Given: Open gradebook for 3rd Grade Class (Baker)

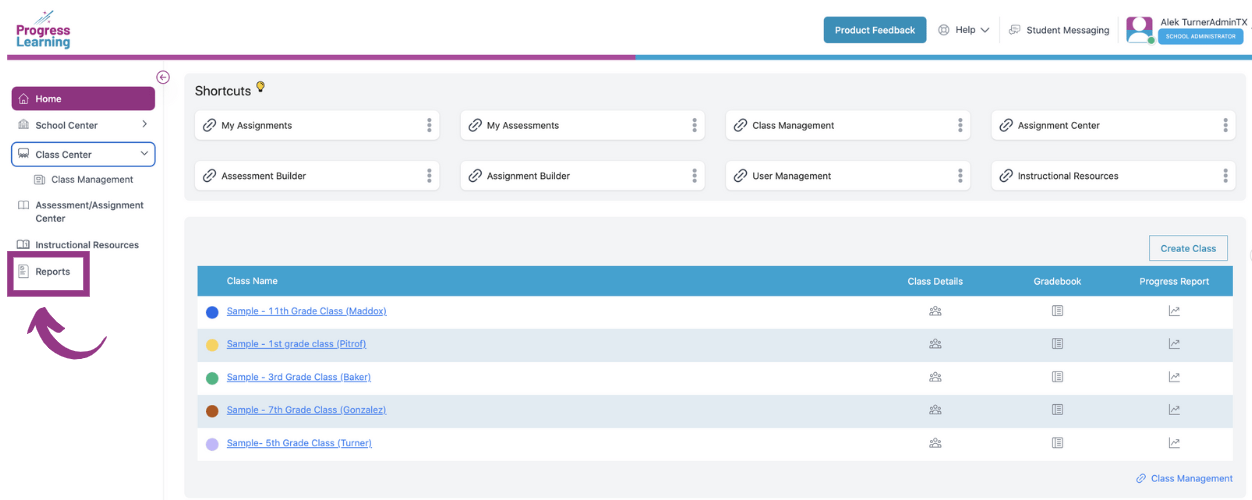Looking at the screenshot, I should click(x=1057, y=377).
